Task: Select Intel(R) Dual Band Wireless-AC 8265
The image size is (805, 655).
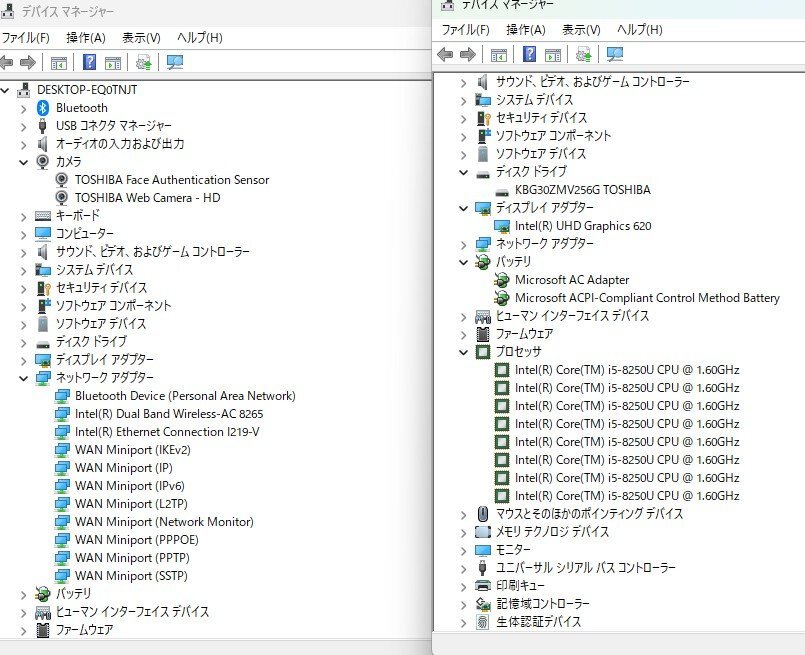Action: 169,414
